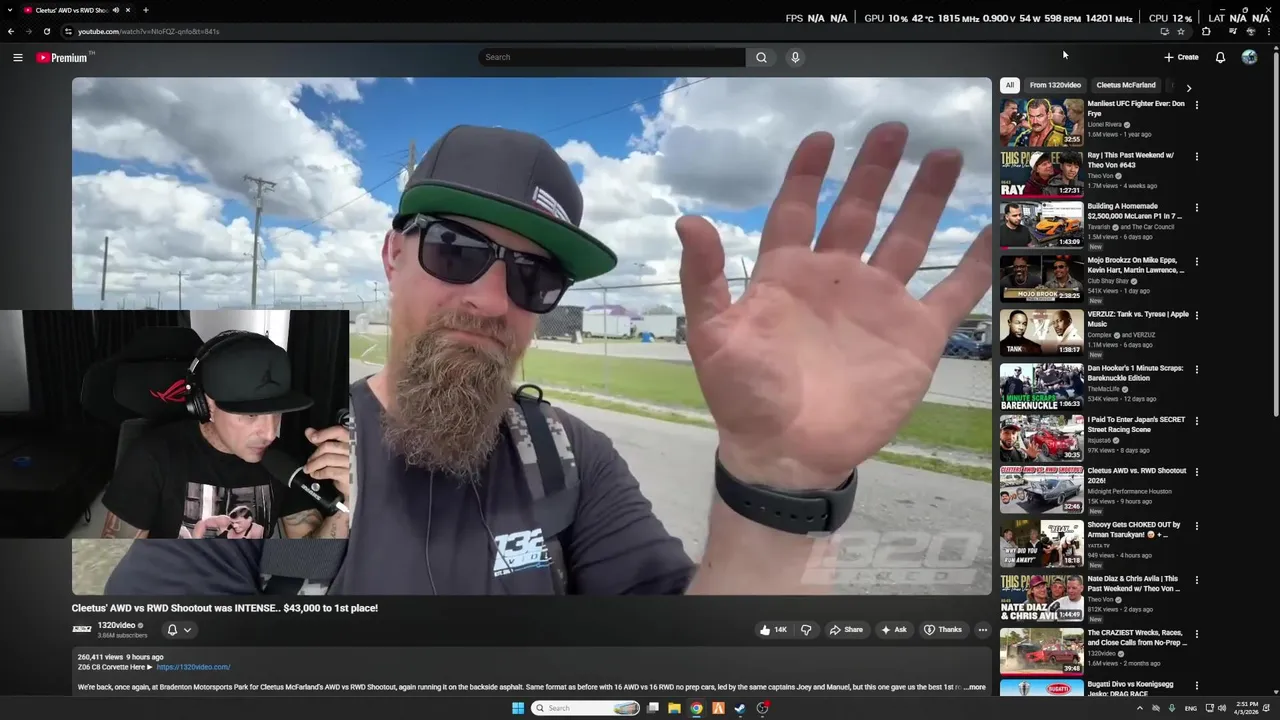Open a new browser tab

[x=145, y=10]
